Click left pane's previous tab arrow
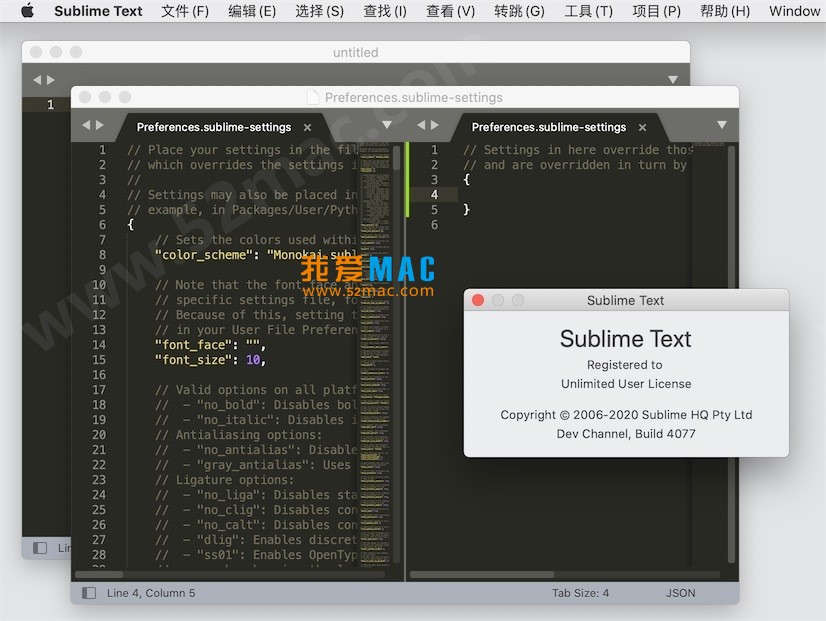The height and width of the screenshot is (621, 826). pyautogui.click(x=86, y=125)
